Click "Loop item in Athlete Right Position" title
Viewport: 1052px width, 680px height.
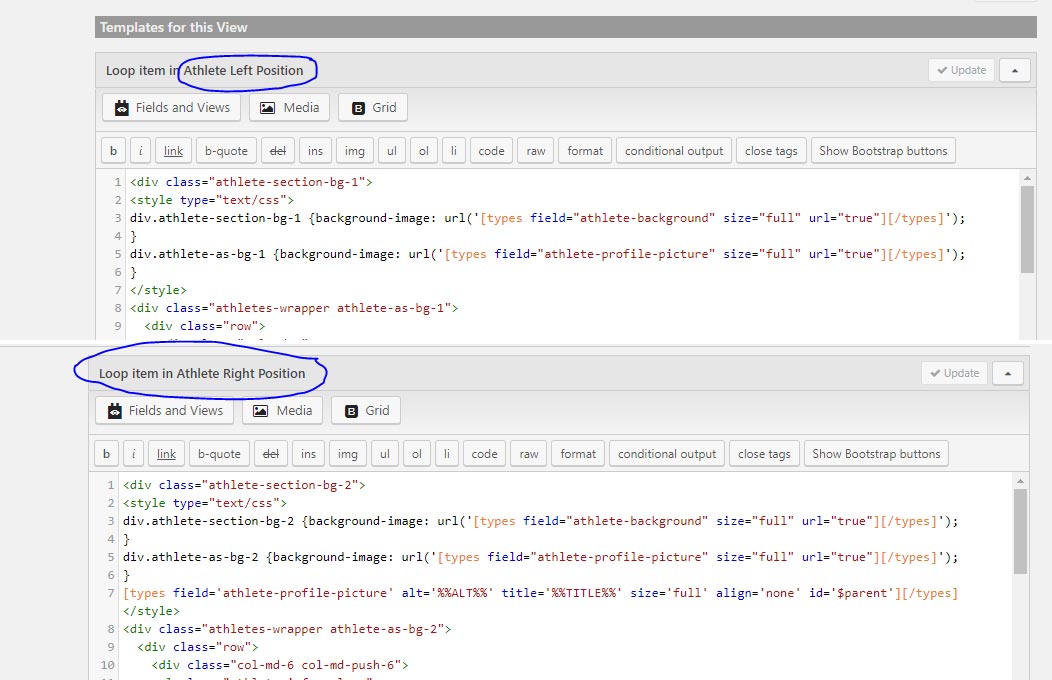coord(202,374)
